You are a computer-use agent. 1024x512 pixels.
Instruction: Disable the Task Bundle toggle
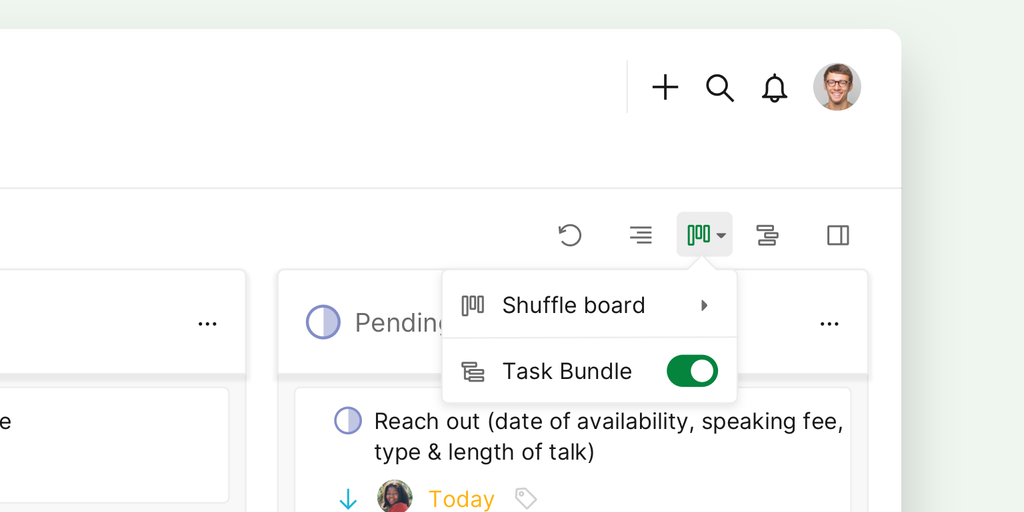(692, 371)
